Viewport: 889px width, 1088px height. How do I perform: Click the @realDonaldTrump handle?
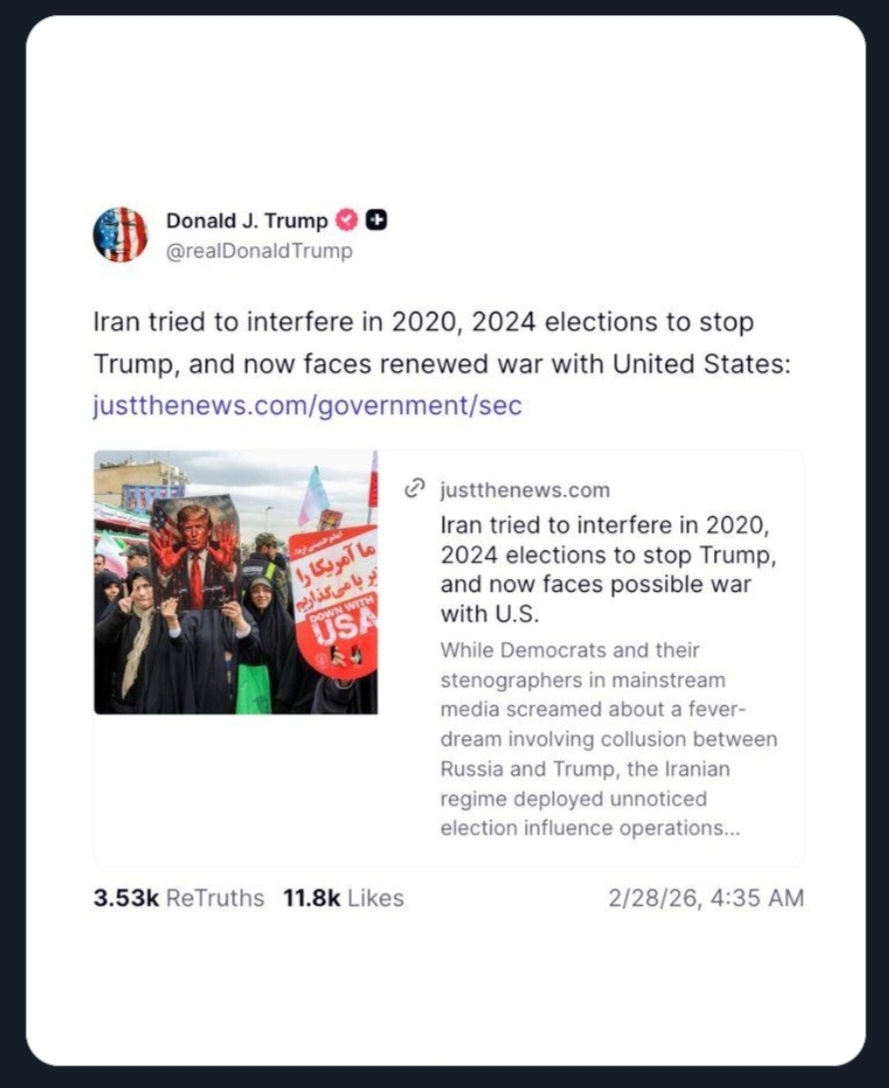click(x=259, y=251)
